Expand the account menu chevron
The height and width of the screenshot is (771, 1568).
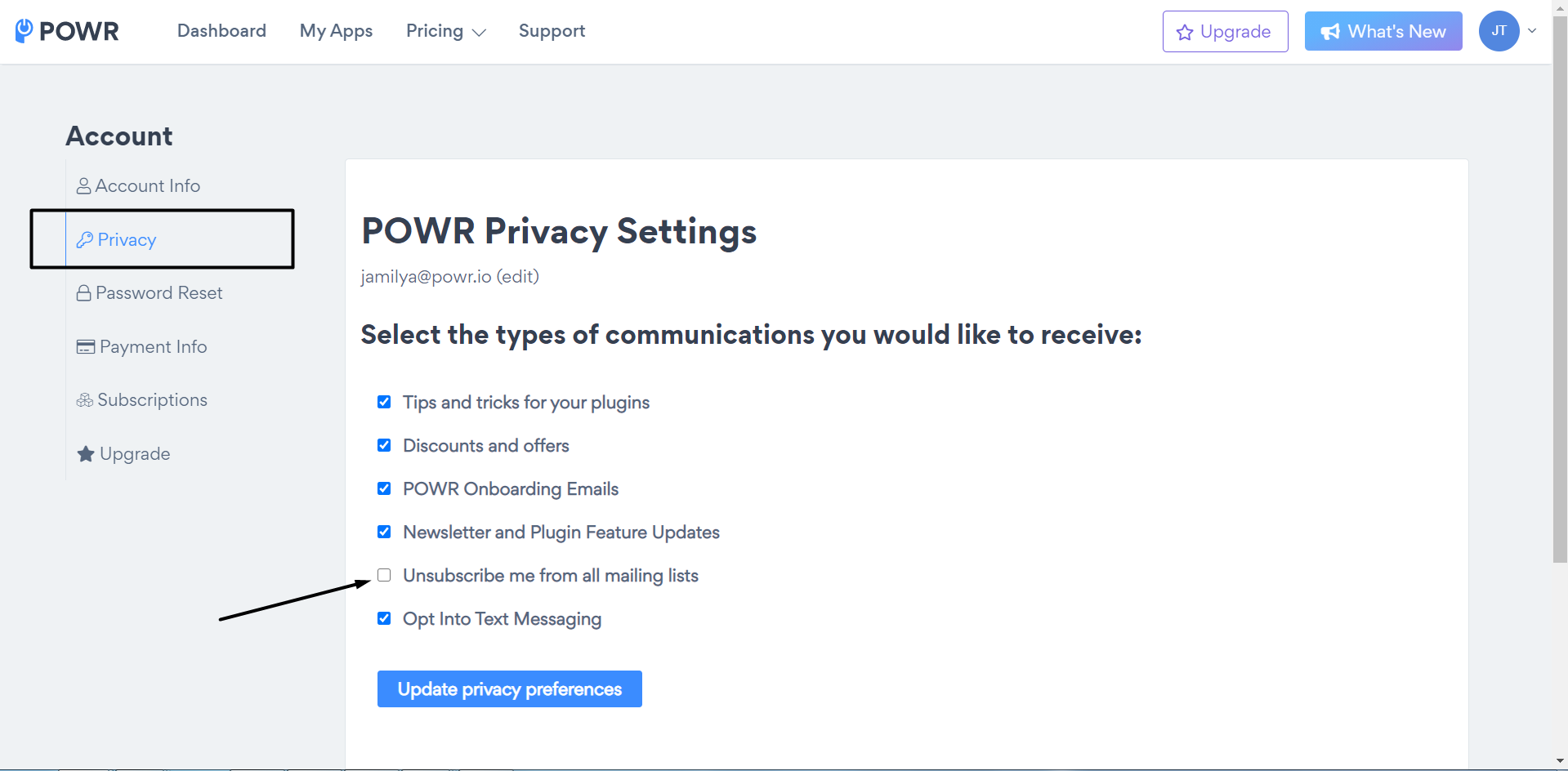click(x=1532, y=31)
